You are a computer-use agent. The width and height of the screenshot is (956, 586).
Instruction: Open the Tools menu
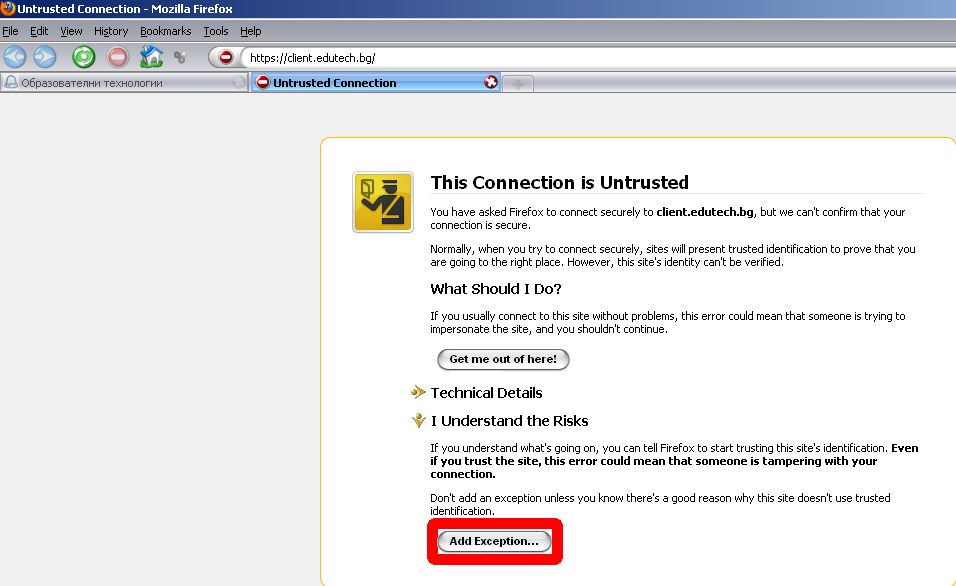click(x=216, y=31)
